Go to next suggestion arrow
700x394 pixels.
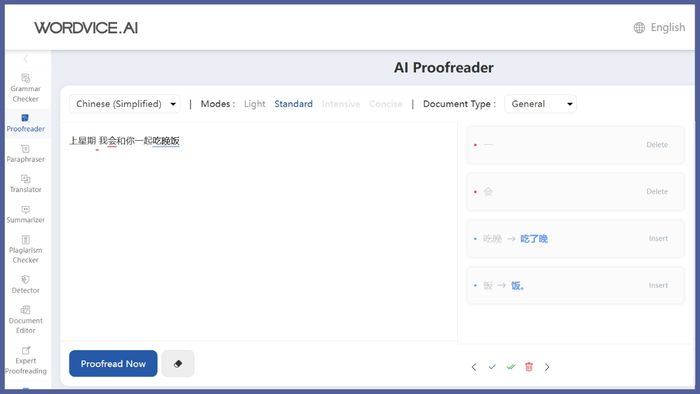(547, 367)
